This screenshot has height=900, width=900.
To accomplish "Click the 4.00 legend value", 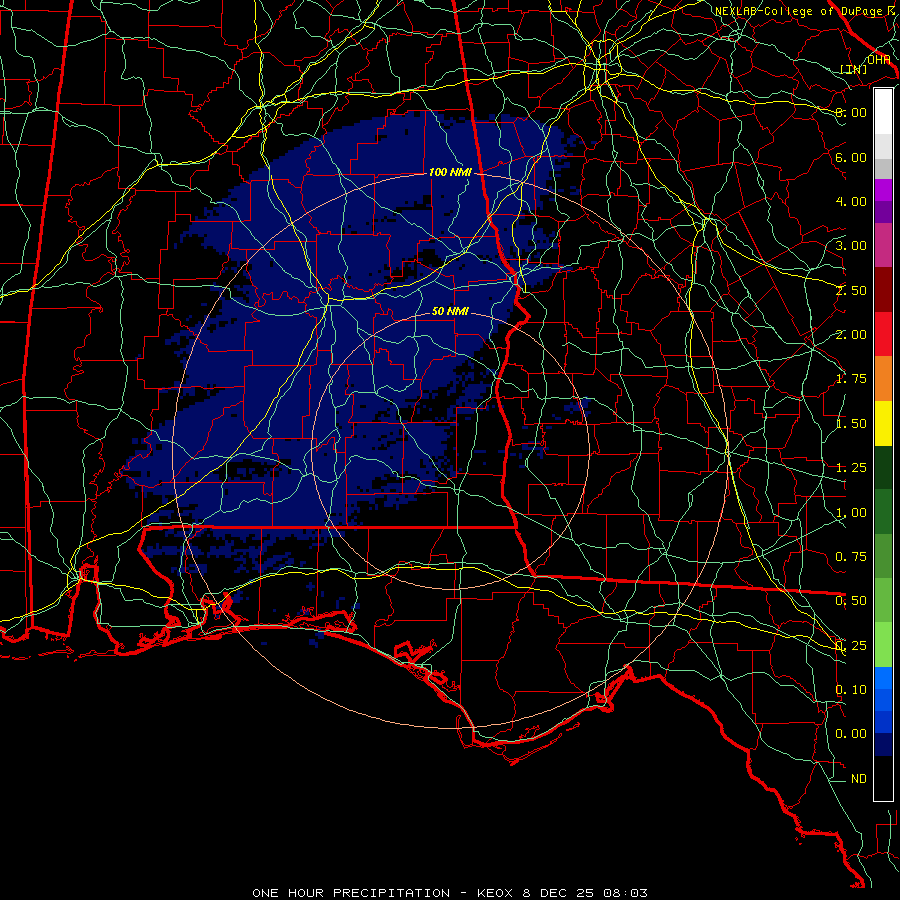I will (851, 201).
